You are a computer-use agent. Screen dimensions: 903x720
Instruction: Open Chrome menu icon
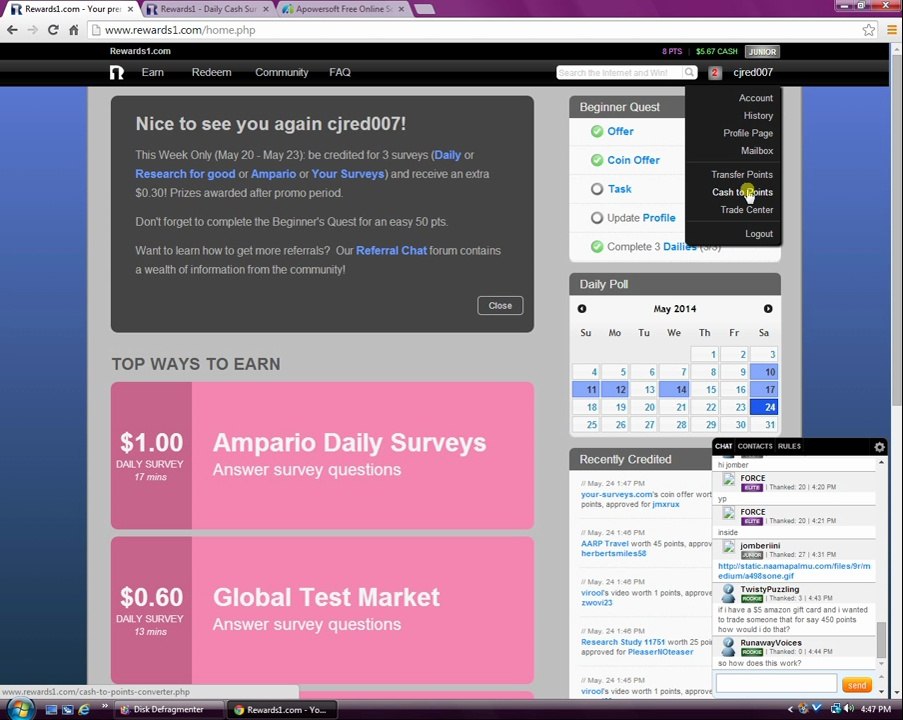[x=892, y=30]
